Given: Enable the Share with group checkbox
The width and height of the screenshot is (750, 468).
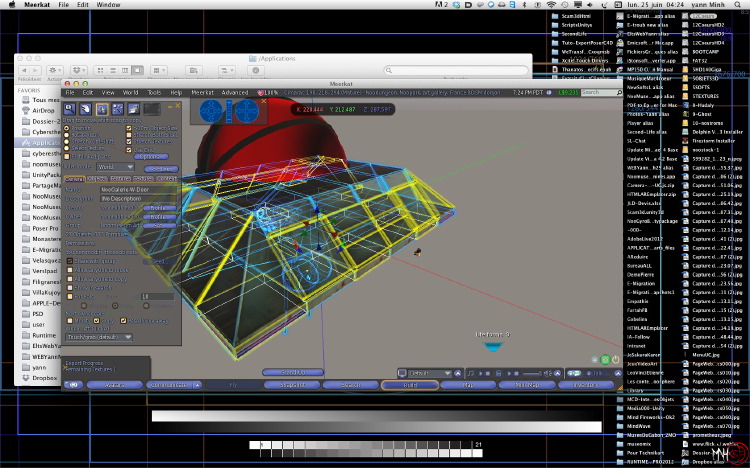Looking at the screenshot, I should tap(70, 261).
